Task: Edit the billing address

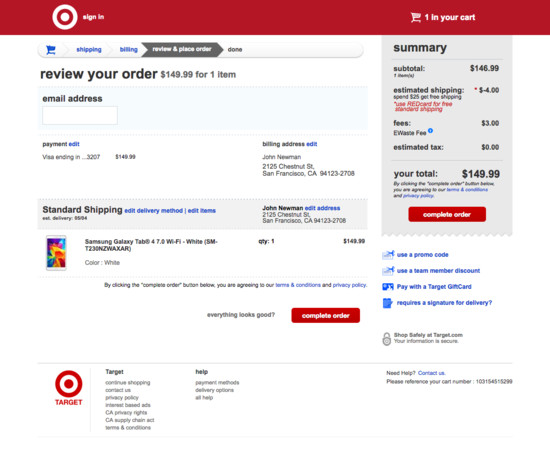Action: click(311, 144)
